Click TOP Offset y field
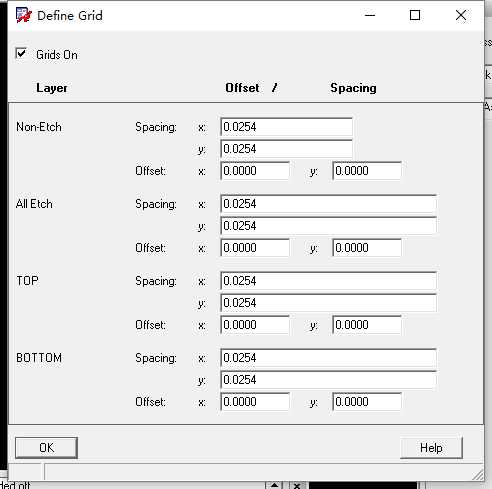This screenshot has width=492, height=489. (367, 325)
